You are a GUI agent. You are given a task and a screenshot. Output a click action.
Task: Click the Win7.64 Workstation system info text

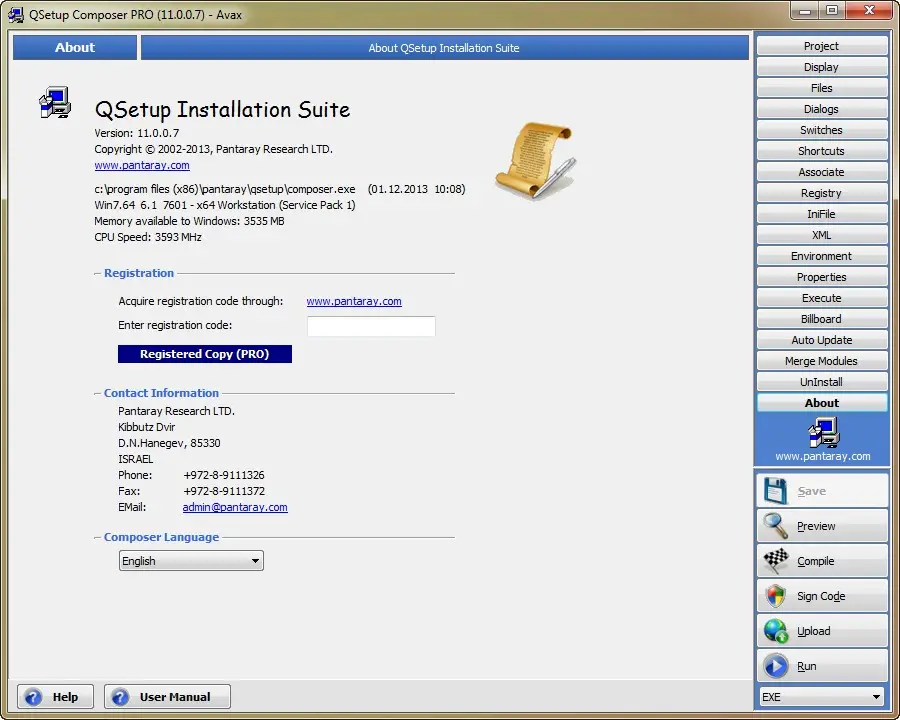point(225,205)
